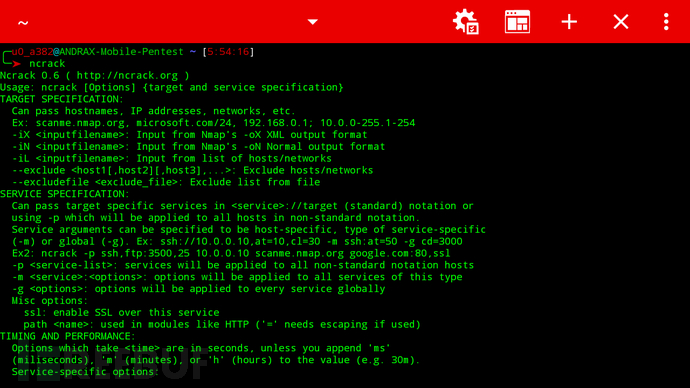Click the '-g <options>' option line
The height and width of the screenshot is (388, 690).
point(198,289)
